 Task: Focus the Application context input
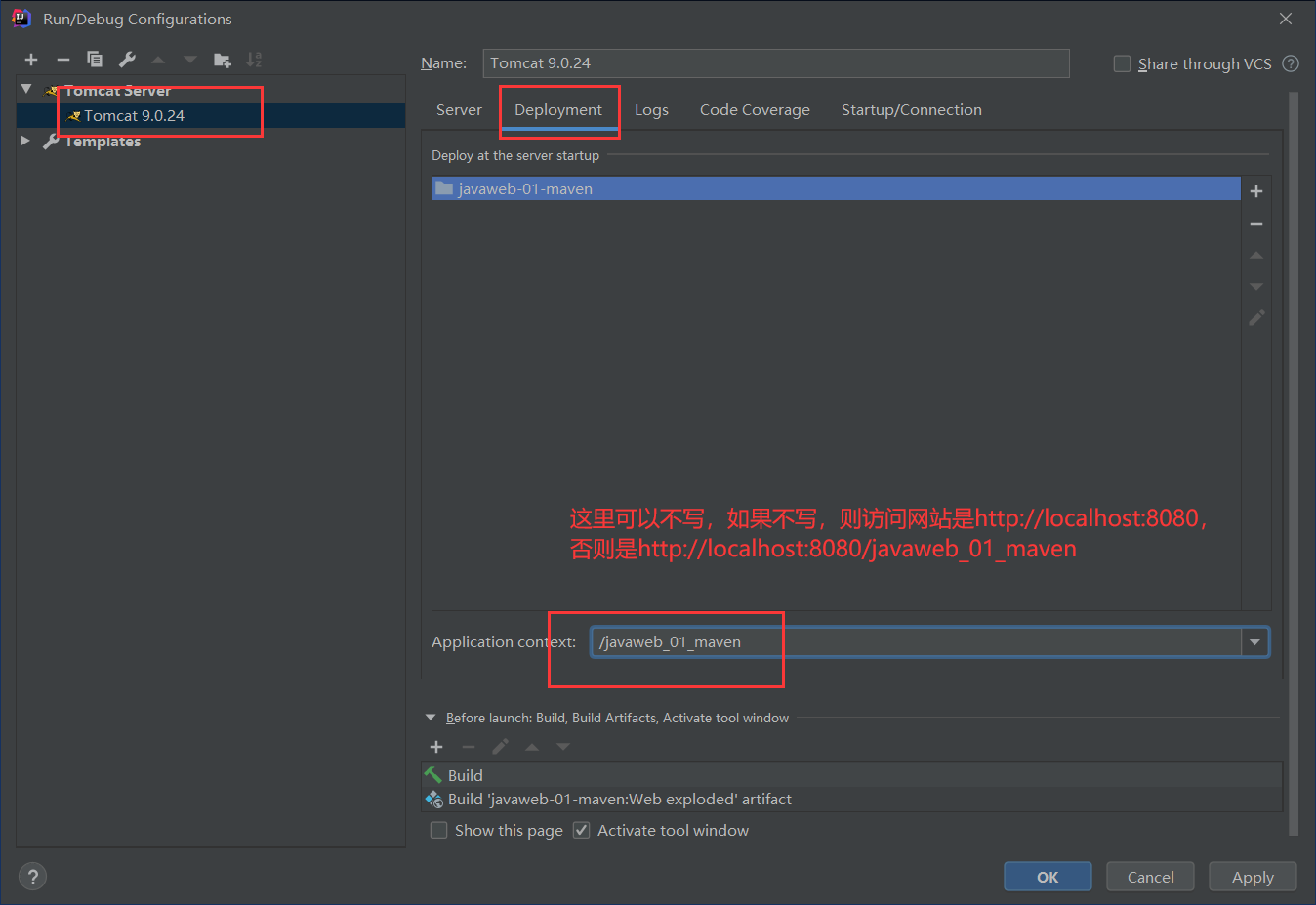click(x=917, y=641)
